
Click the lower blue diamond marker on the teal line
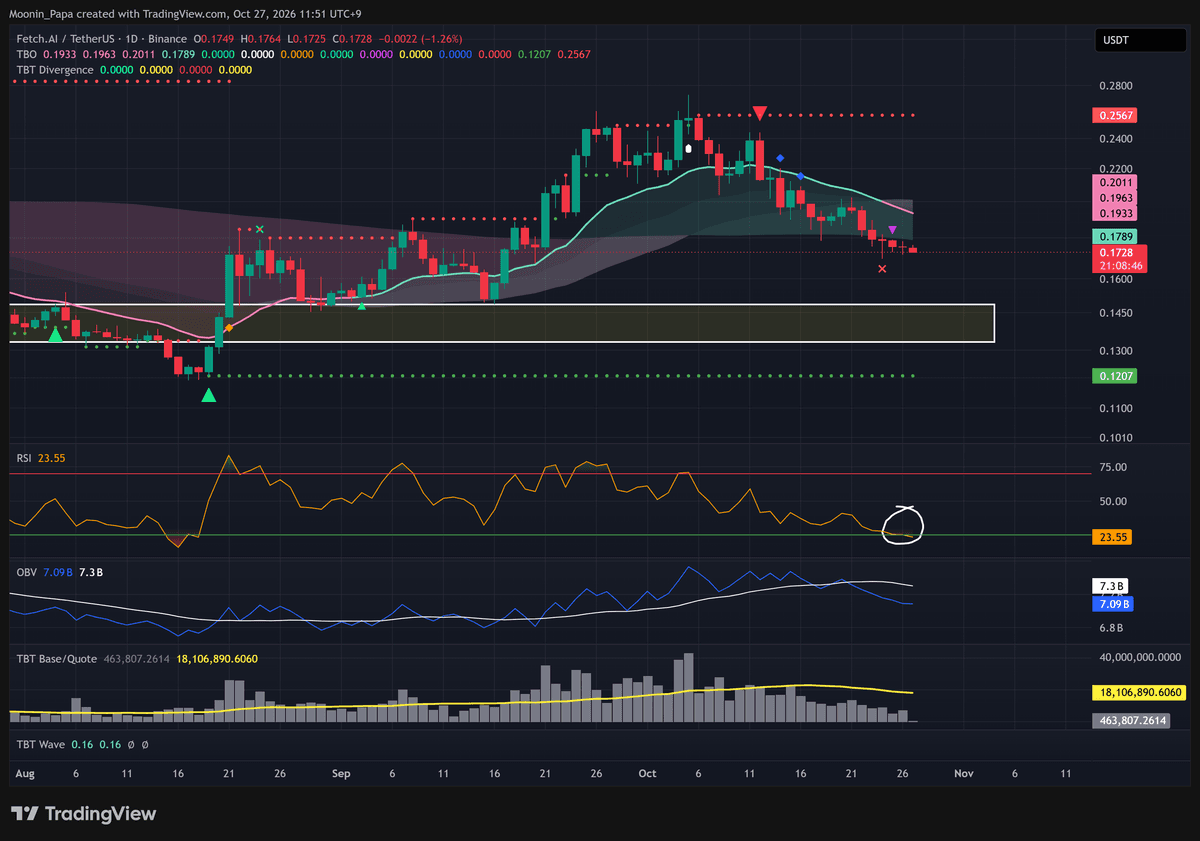tap(800, 176)
